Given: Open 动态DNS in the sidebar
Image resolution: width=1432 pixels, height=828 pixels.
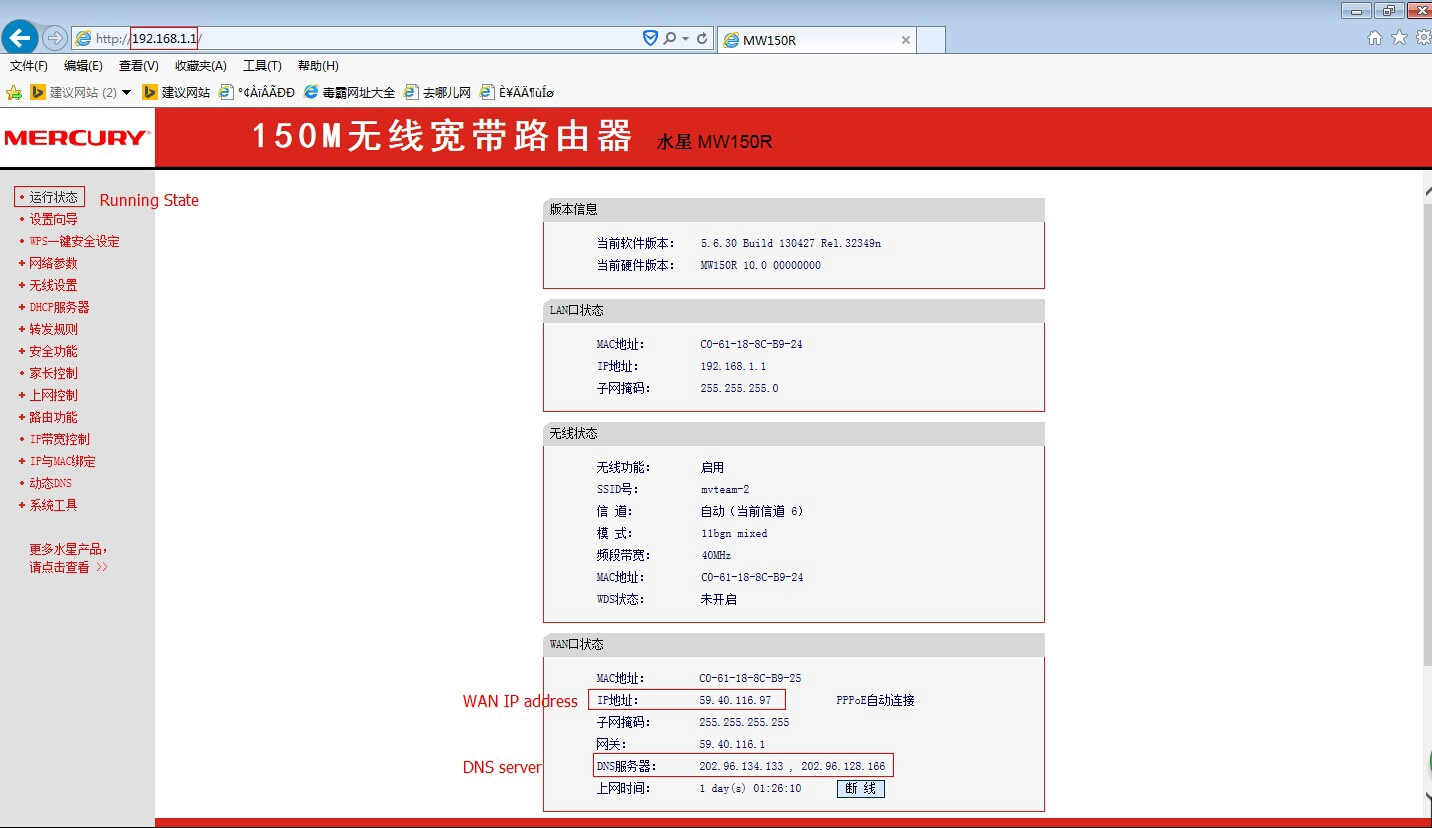Looking at the screenshot, I should [x=50, y=483].
